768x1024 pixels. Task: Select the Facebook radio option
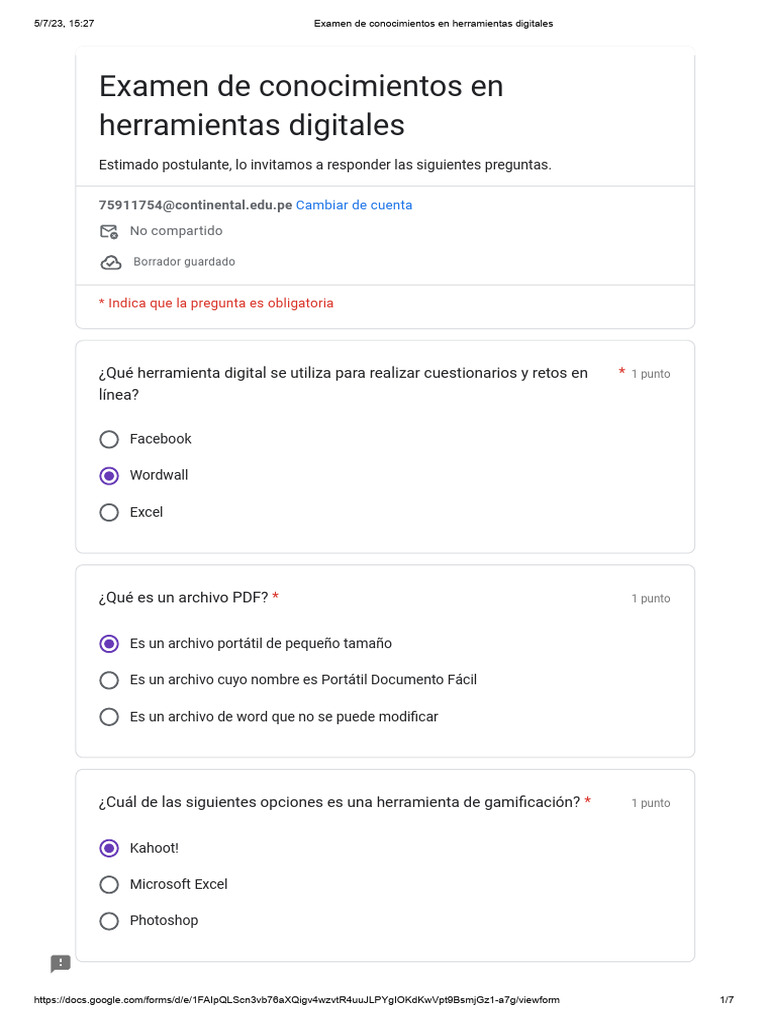(110, 439)
